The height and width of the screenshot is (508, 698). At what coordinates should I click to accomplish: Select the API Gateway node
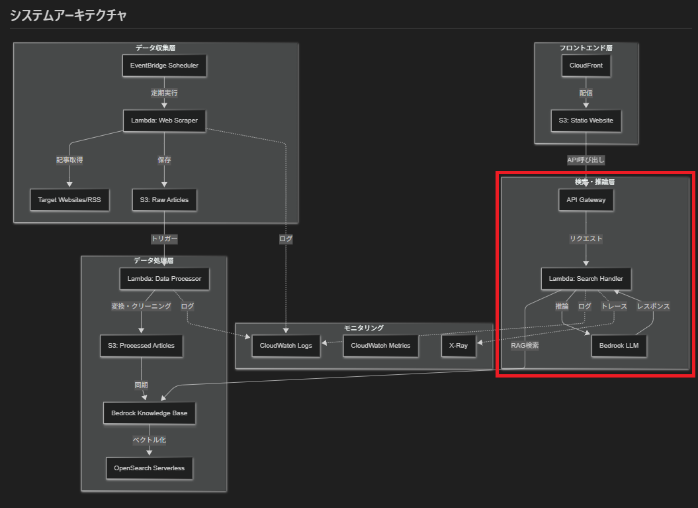tap(586, 201)
